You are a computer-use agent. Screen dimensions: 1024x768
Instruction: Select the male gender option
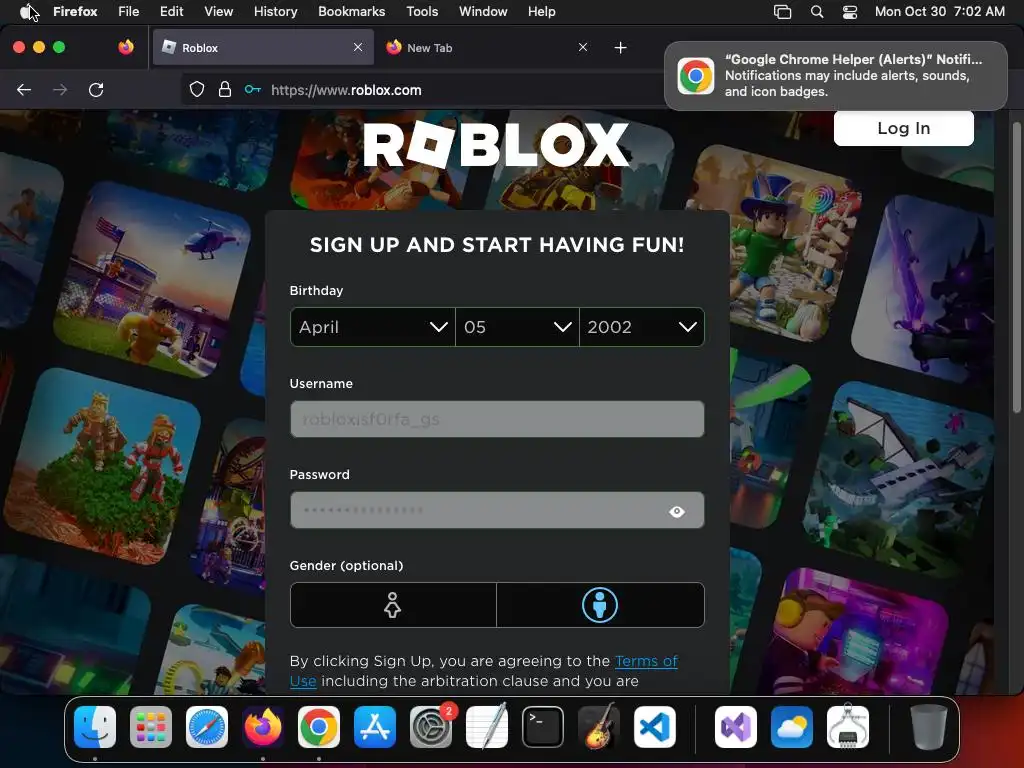(600, 605)
